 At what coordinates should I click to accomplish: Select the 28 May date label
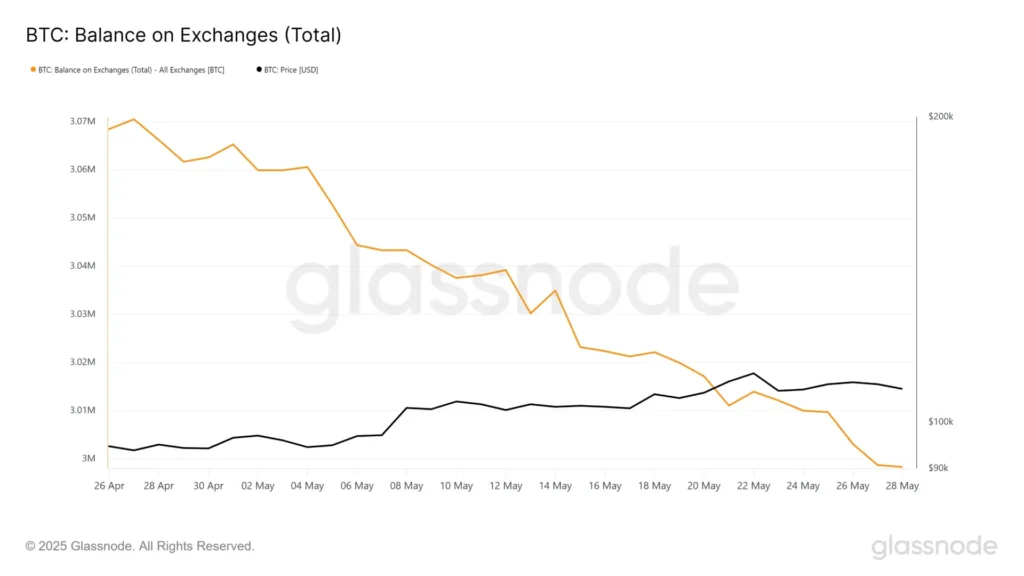902,486
